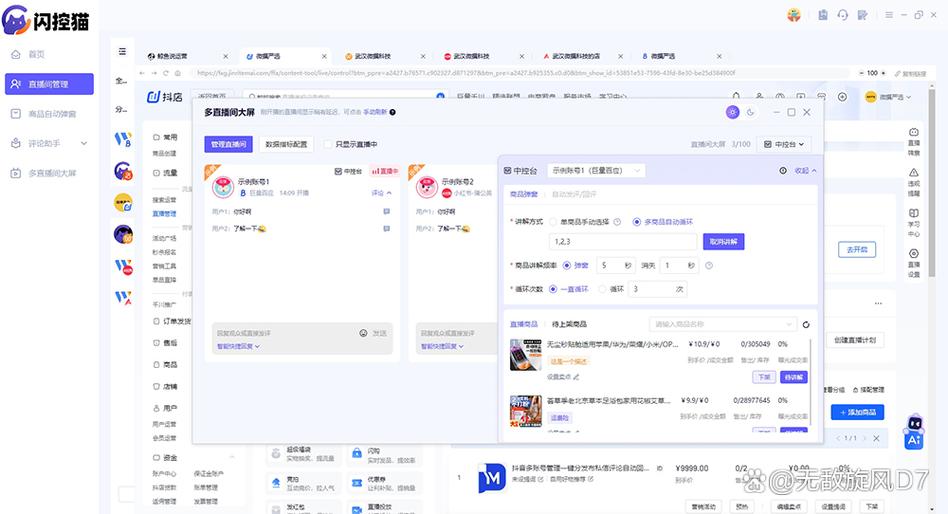Screen dimensions: 948x514
Task: Click 下架 on the first product
Action: [x=764, y=377]
